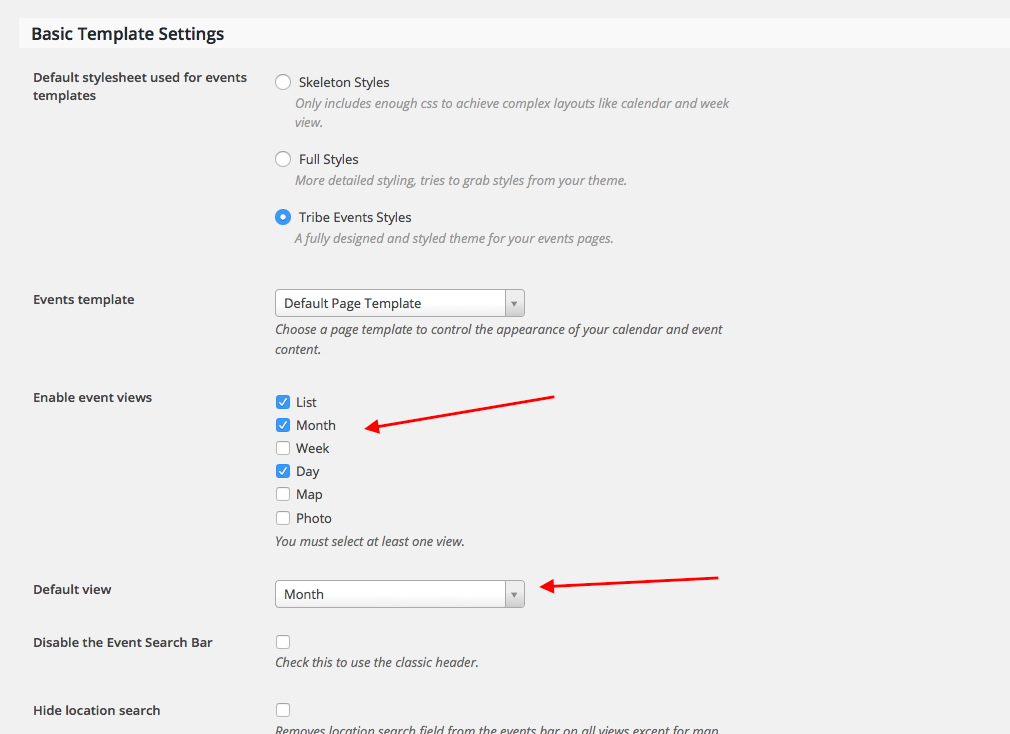Click the 'You must select at least one view' note

point(369,542)
